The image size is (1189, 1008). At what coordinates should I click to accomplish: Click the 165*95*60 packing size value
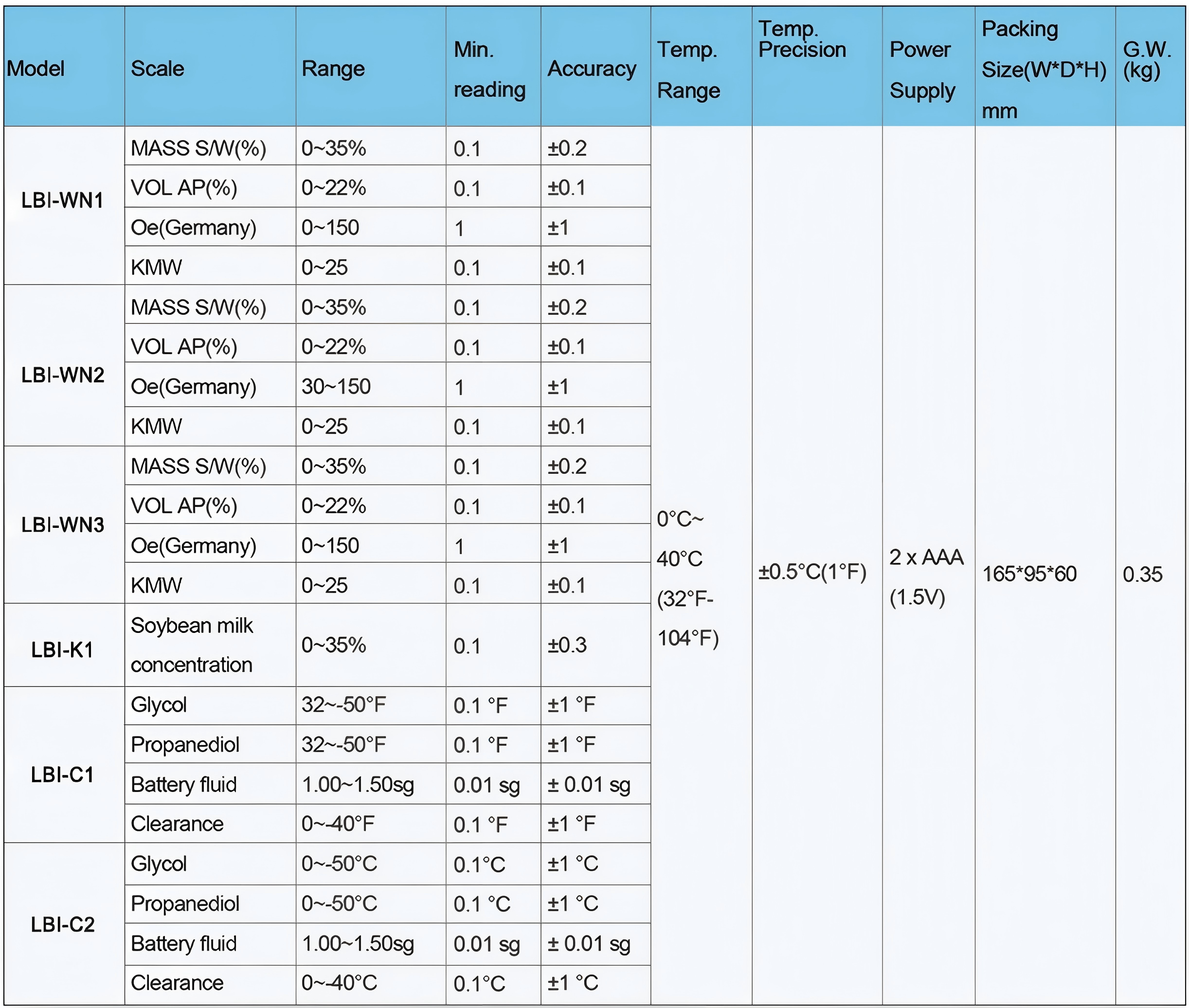click(1029, 574)
